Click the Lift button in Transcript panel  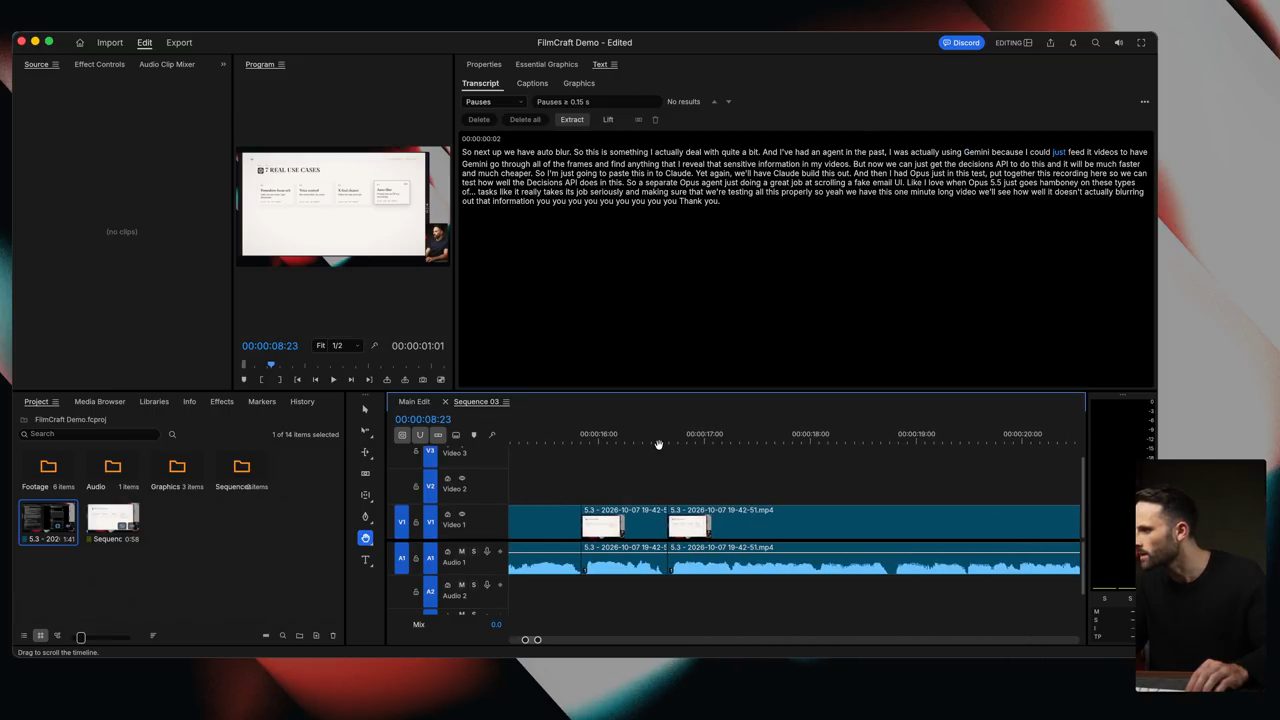pyautogui.click(x=608, y=120)
